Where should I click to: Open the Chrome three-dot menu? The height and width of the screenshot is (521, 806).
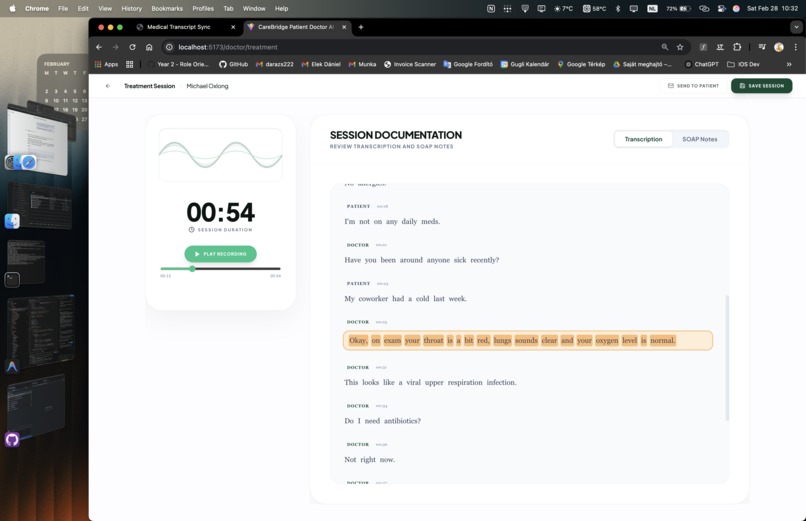tap(796, 47)
